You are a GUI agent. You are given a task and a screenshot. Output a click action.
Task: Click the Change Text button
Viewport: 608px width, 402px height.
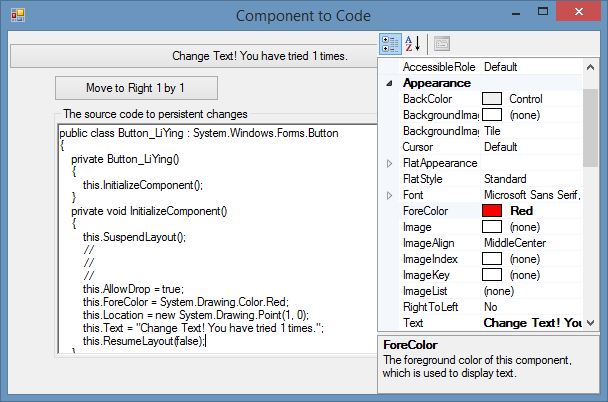[x=194, y=56]
